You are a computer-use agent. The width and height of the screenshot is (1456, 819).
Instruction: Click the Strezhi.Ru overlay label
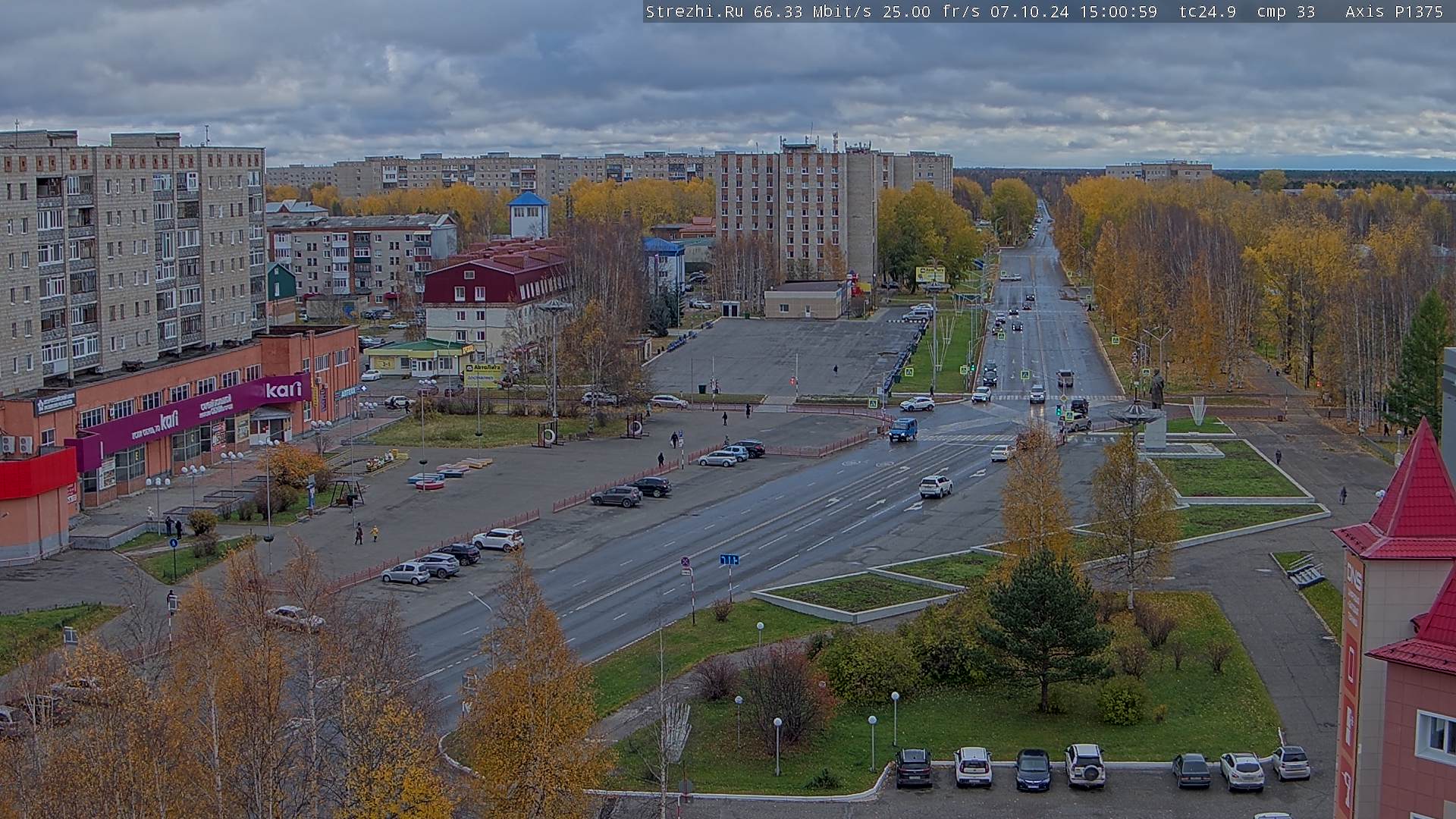pos(694,11)
